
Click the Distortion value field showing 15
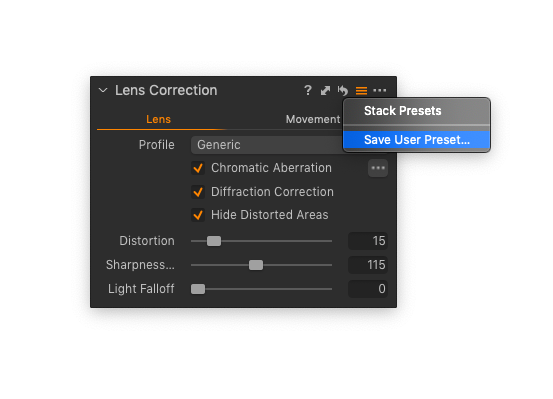368,241
